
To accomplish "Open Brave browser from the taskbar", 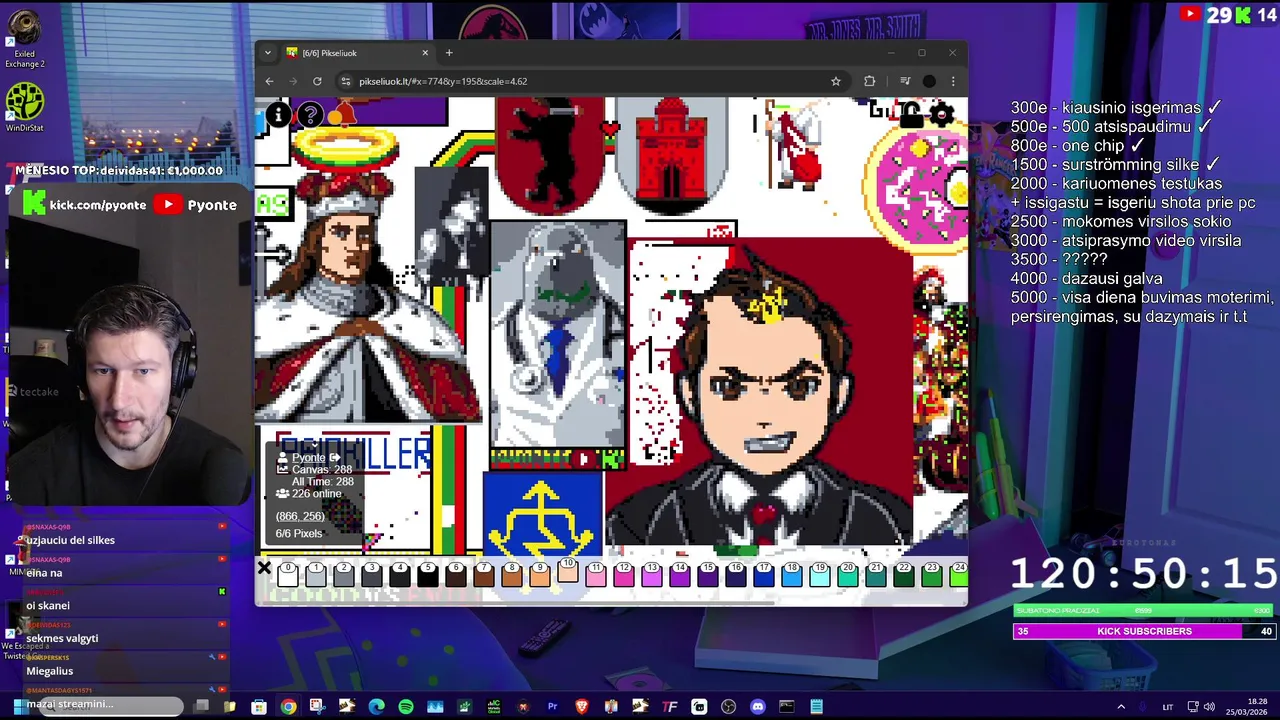I will (x=581, y=707).
